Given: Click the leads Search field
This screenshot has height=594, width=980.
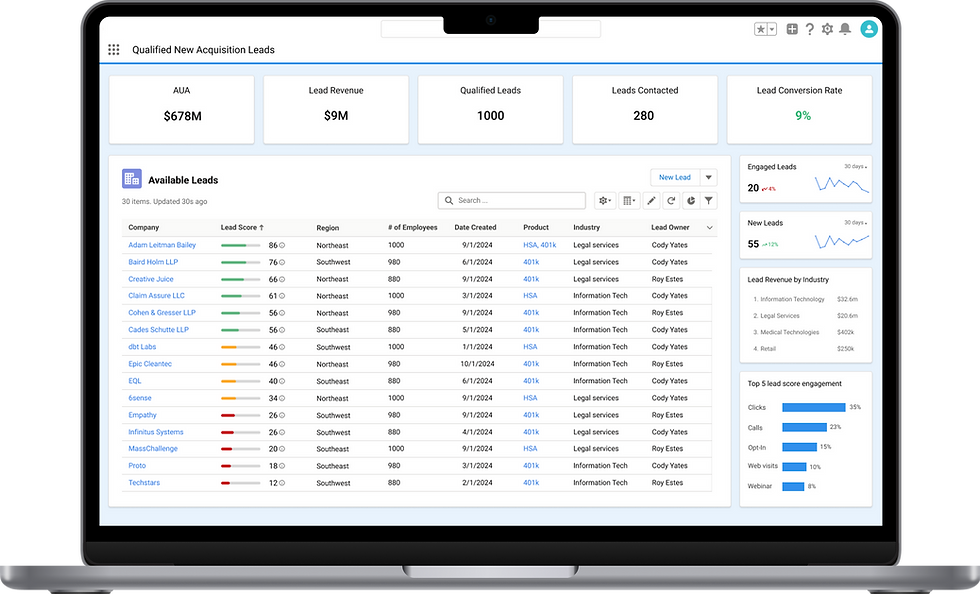Looking at the screenshot, I should coord(511,201).
